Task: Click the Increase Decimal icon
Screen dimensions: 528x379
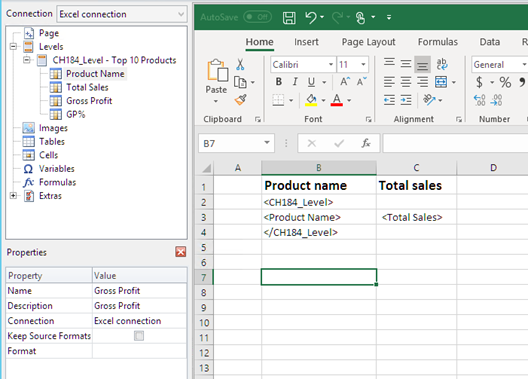Action: (x=480, y=100)
